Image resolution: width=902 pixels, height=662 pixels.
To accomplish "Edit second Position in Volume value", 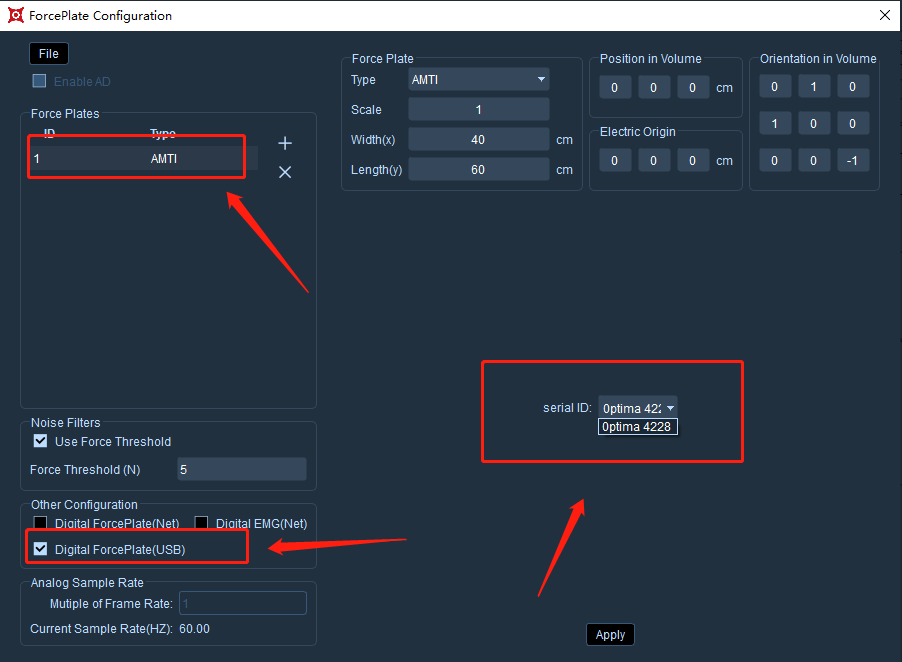I will [x=654, y=87].
